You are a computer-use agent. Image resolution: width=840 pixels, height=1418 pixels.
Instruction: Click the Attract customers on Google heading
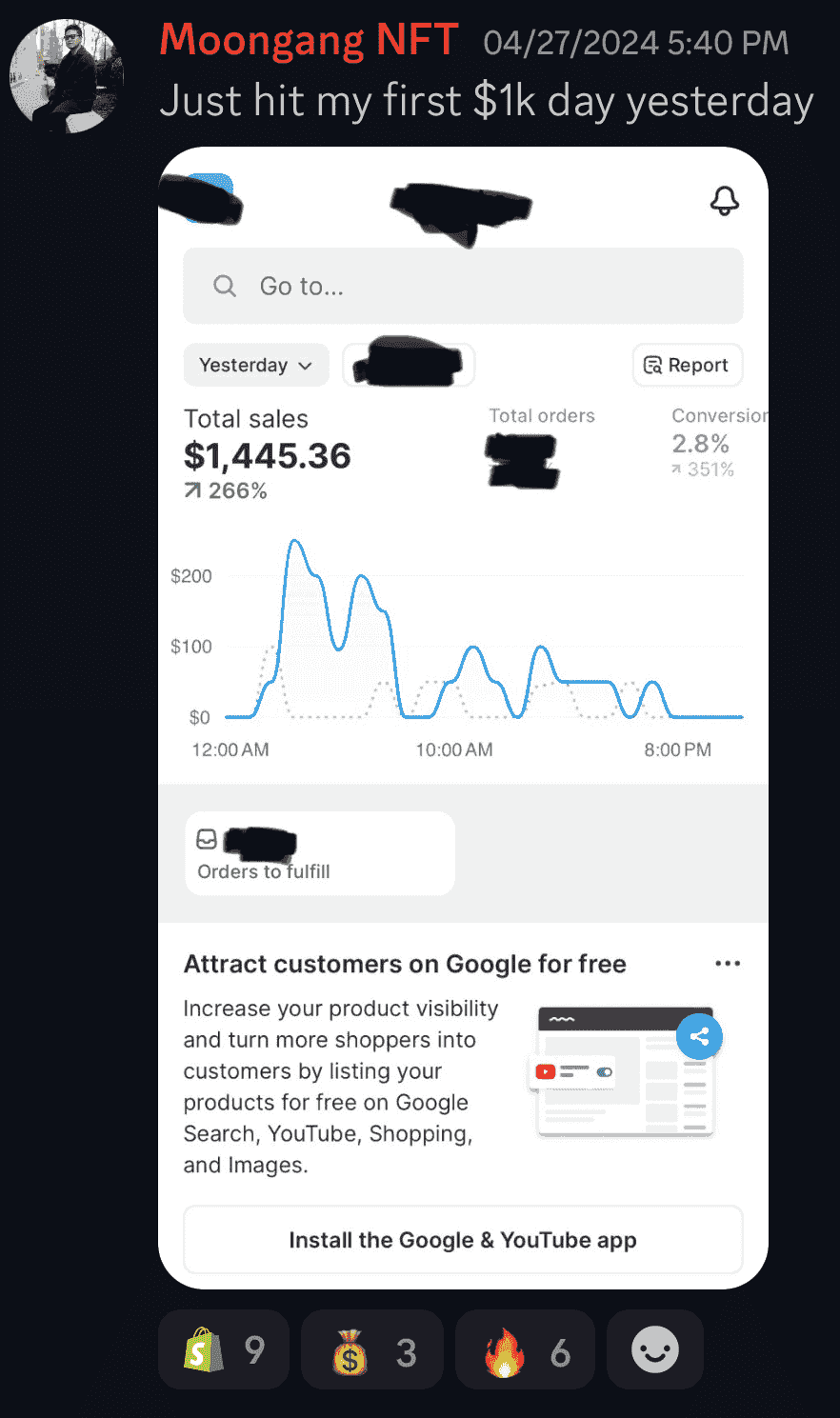click(405, 964)
